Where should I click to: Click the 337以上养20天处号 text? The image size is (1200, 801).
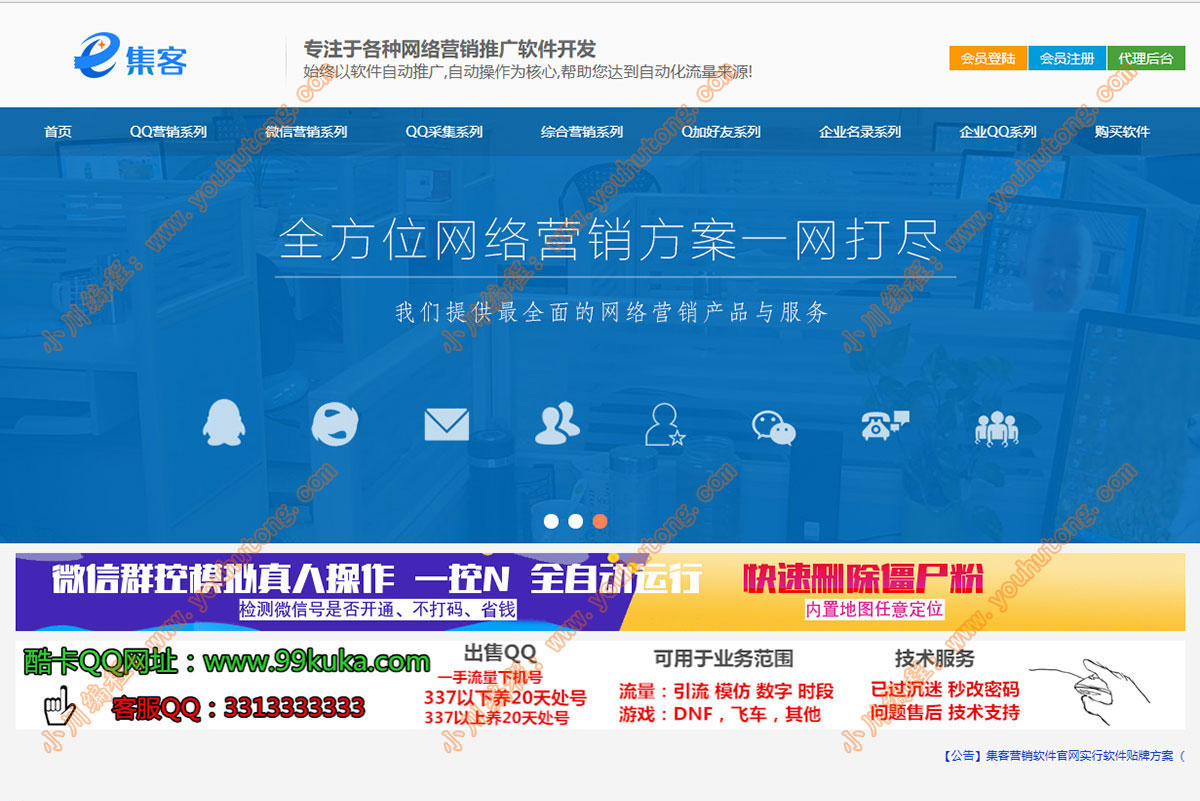497,718
